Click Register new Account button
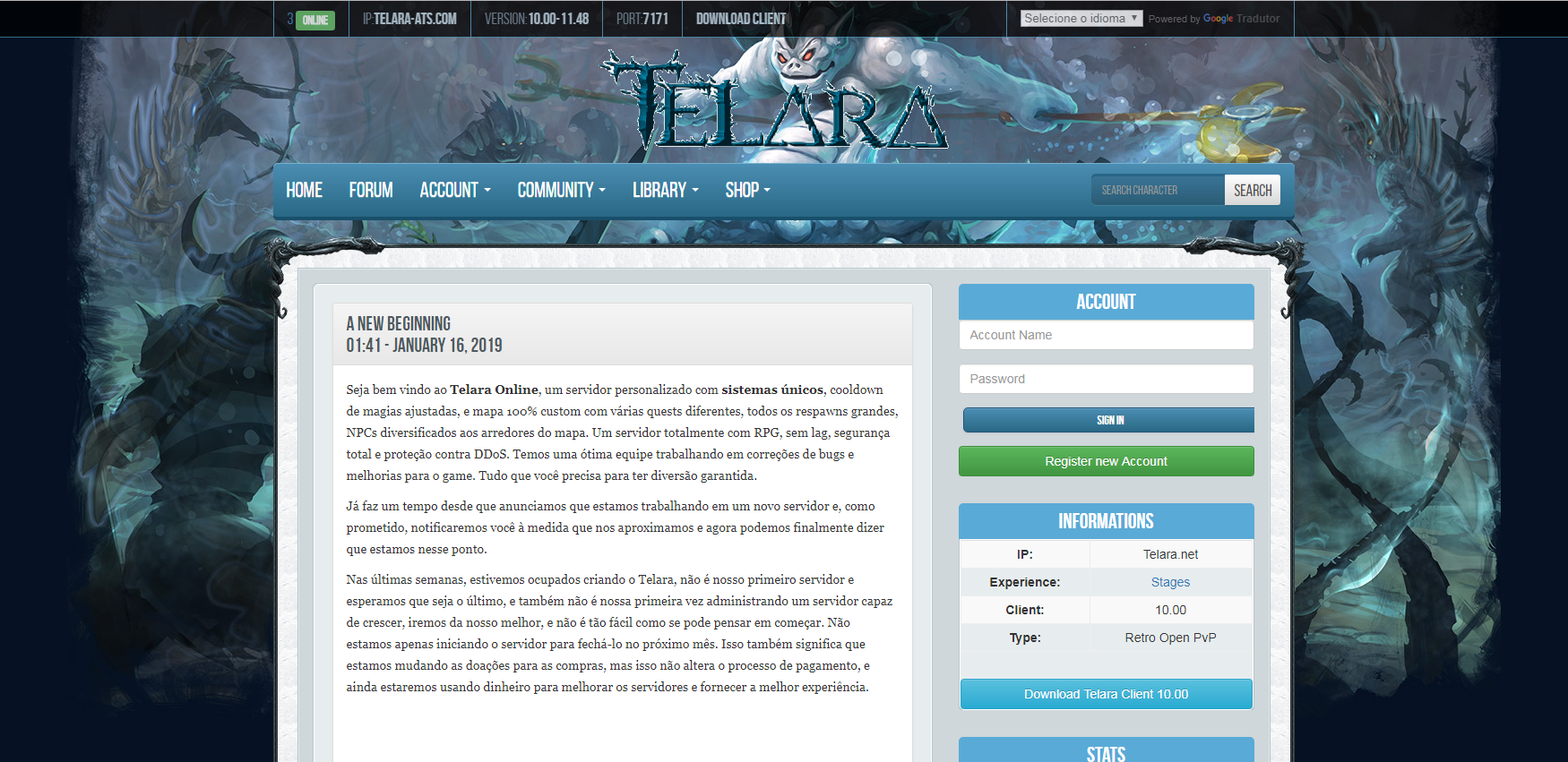The image size is (1568, 762). point(1107,461)
